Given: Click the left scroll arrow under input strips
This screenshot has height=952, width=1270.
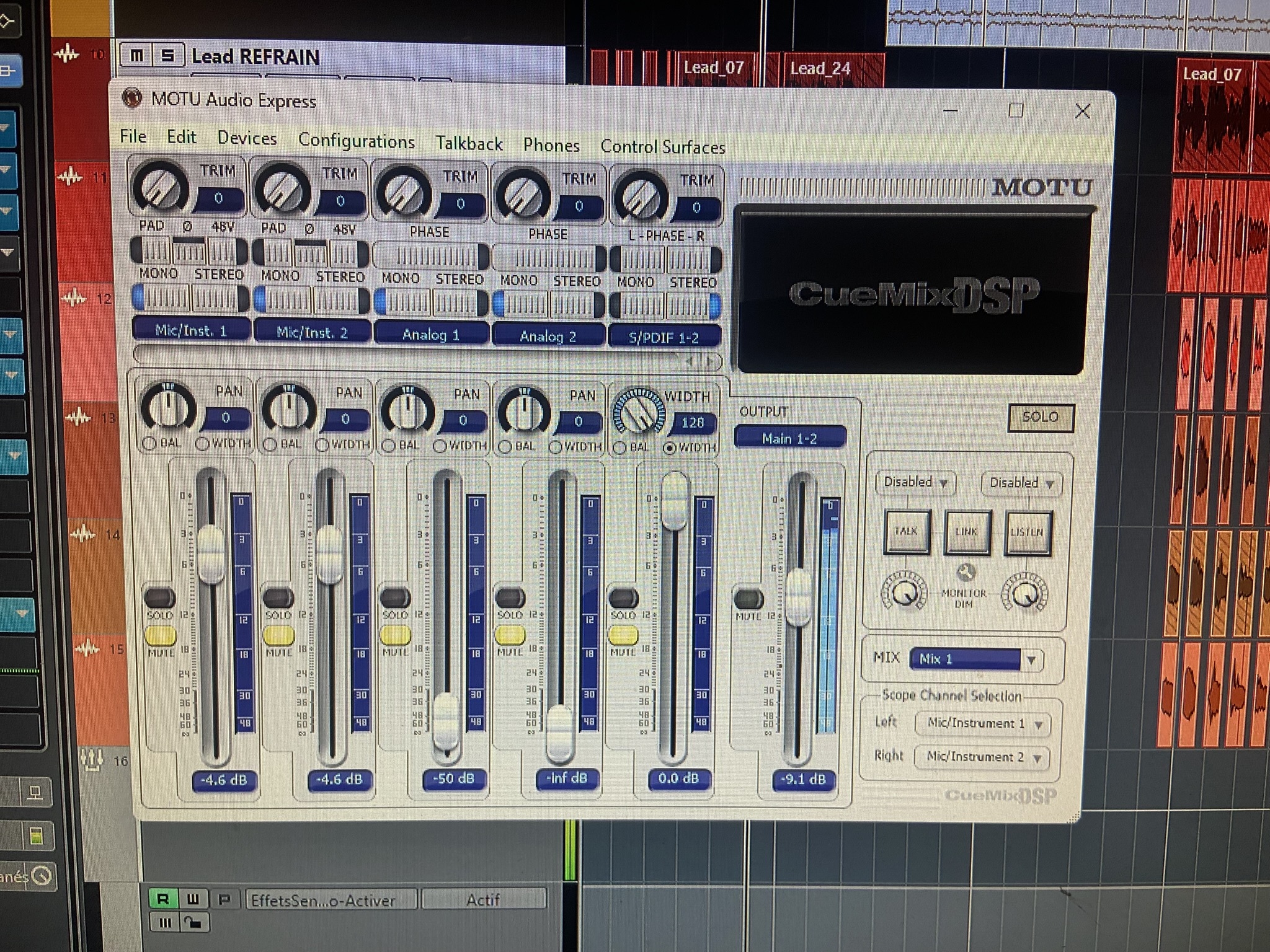Looking at the screenshot, I should 690,360.
